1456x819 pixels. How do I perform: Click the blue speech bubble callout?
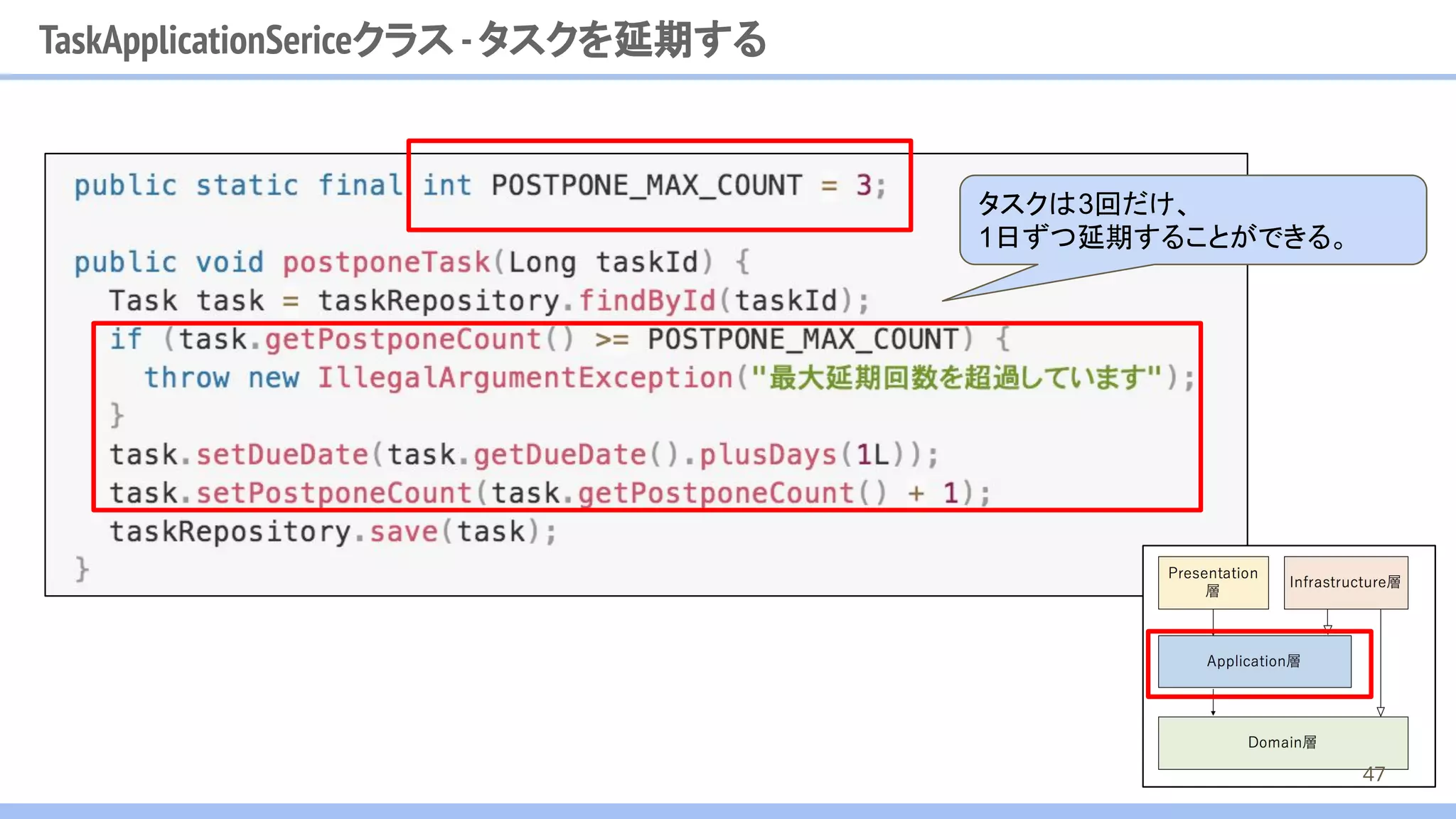click(1192, 220)
